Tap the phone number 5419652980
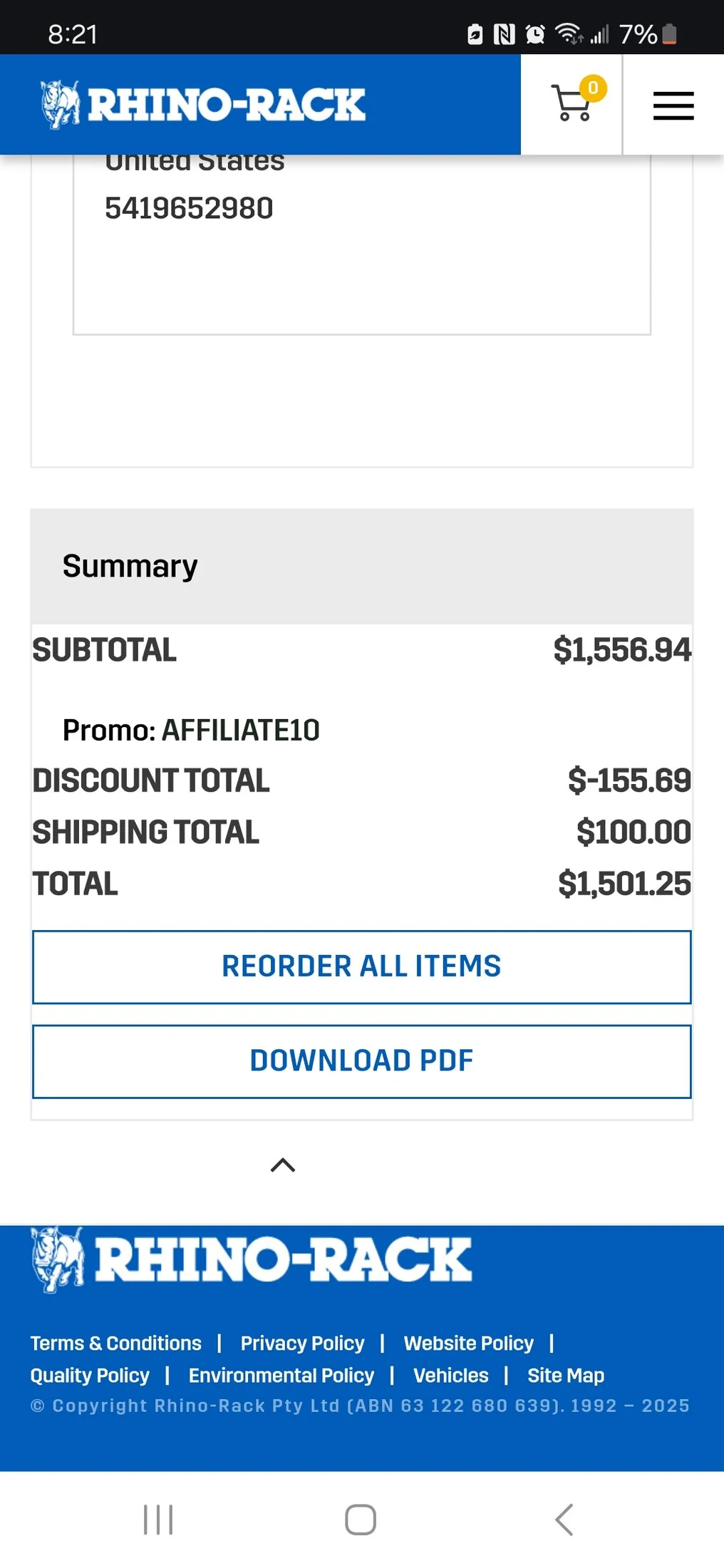Viewport: 724px width, 1568px height. (x=189, y=208)
